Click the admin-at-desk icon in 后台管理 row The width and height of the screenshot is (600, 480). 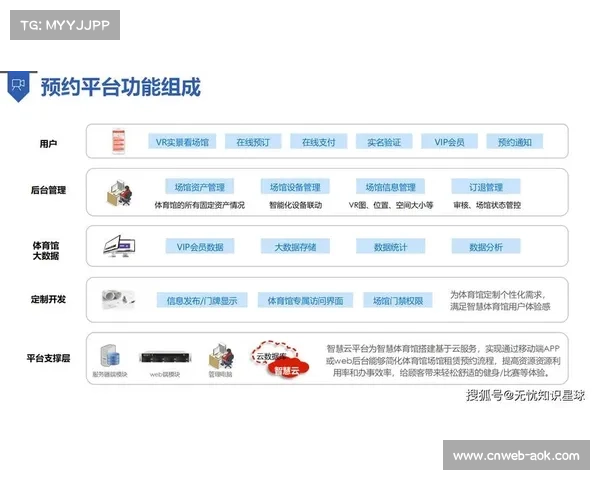pyautogui.click(x=118, y=191)
